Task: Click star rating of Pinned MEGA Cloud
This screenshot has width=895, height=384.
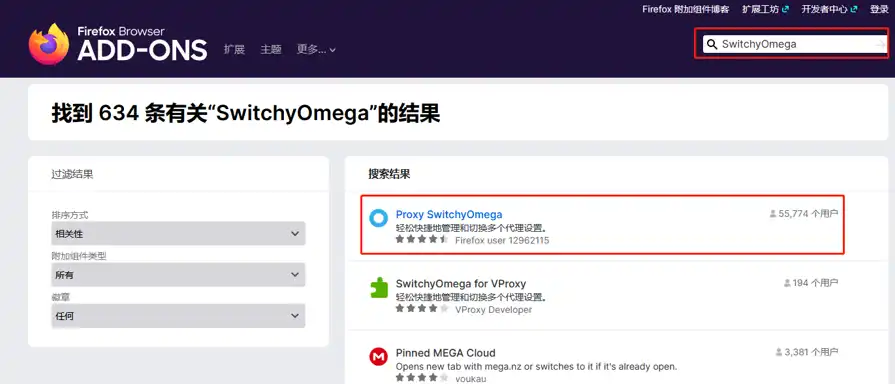Action: (x=422, y=378)
